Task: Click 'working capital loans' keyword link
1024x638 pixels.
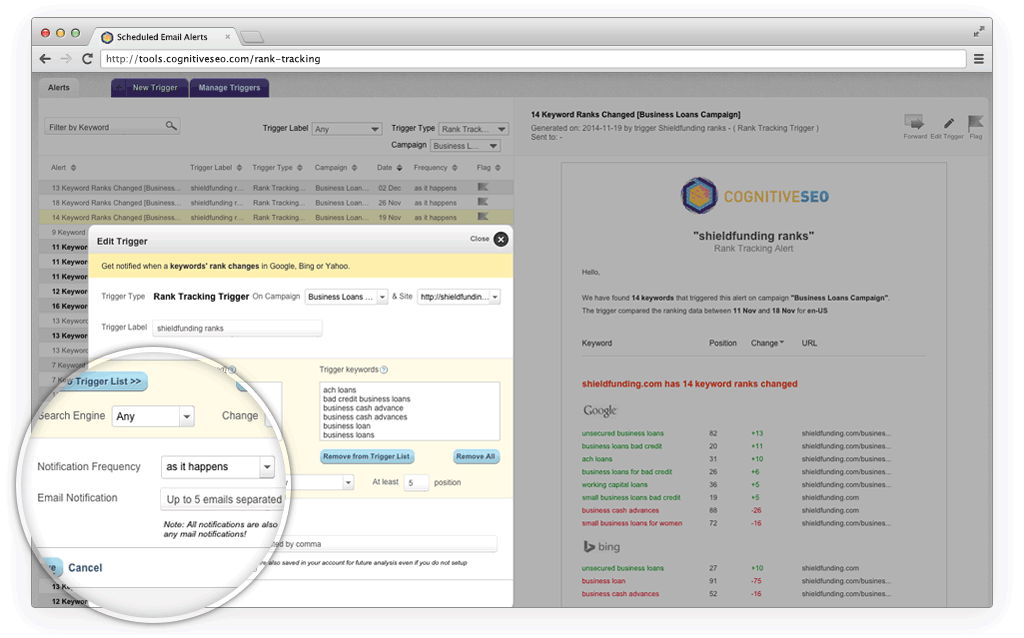Action: click(x=615, y=485)
